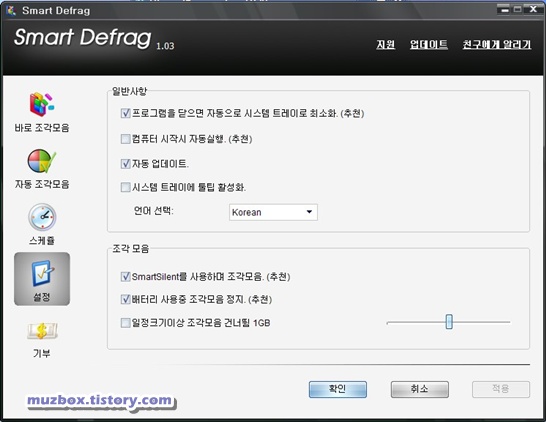546x422 pixels.
Task: Open the 자동 조각모음 auto defrag icon
Action: click(42, 161)
